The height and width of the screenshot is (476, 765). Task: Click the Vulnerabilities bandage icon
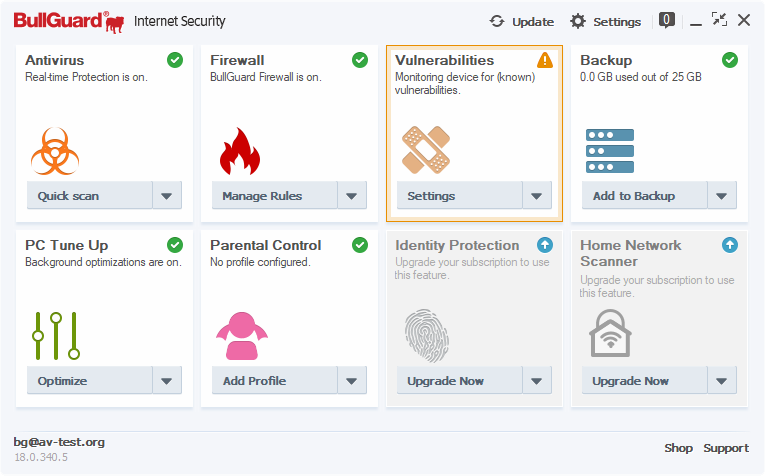pyautogui.click(x=426, y=150)
